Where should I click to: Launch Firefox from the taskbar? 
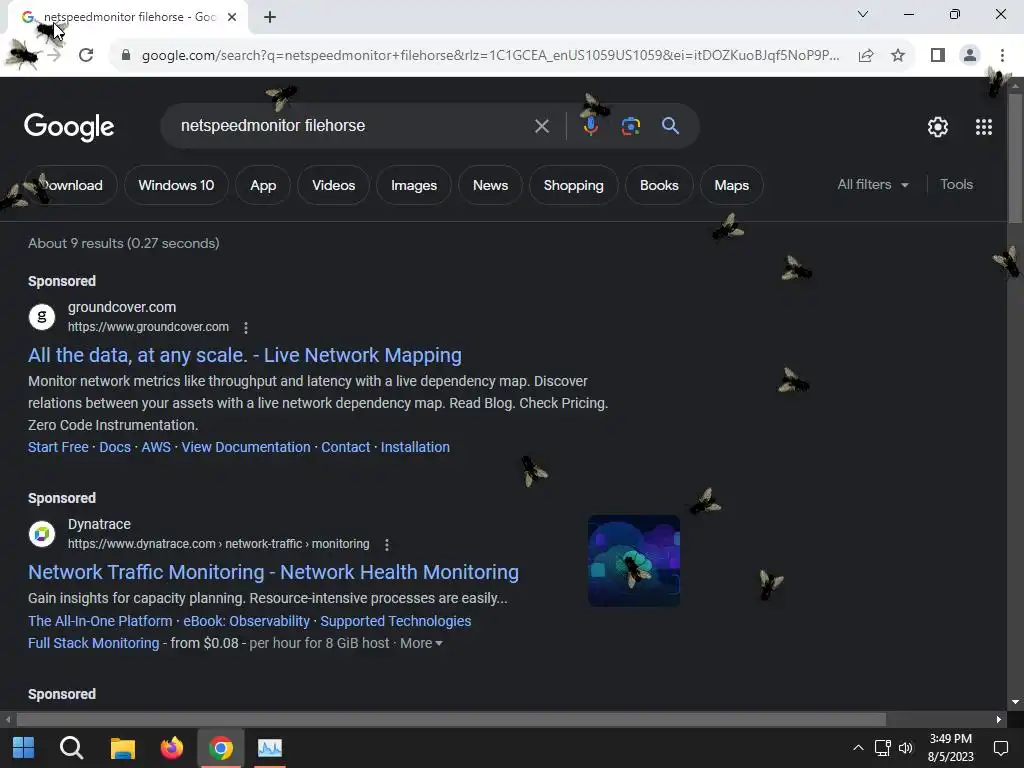(172, 748)
